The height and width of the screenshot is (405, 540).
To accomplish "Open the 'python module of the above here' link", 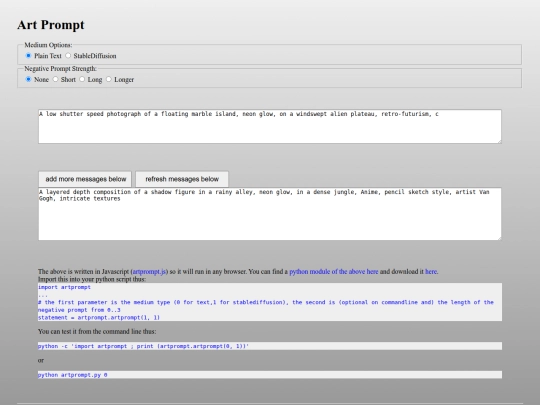I will tap(334, 271).
